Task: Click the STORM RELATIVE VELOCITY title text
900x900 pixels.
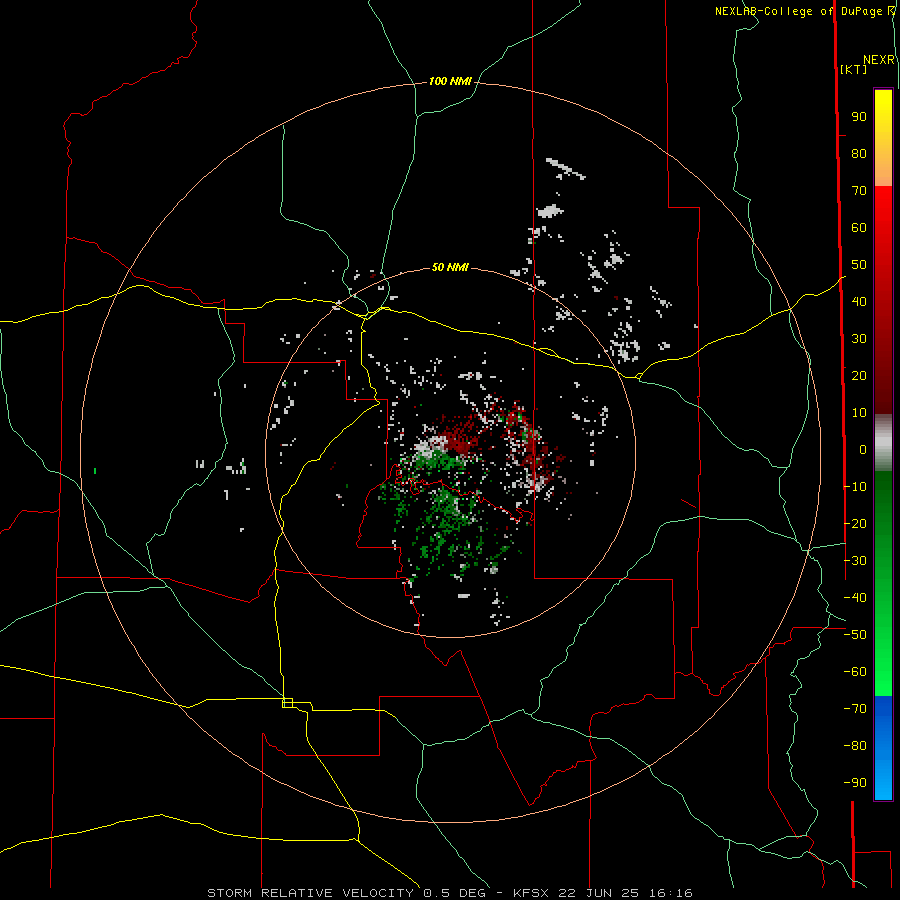Action: point(311,893)
